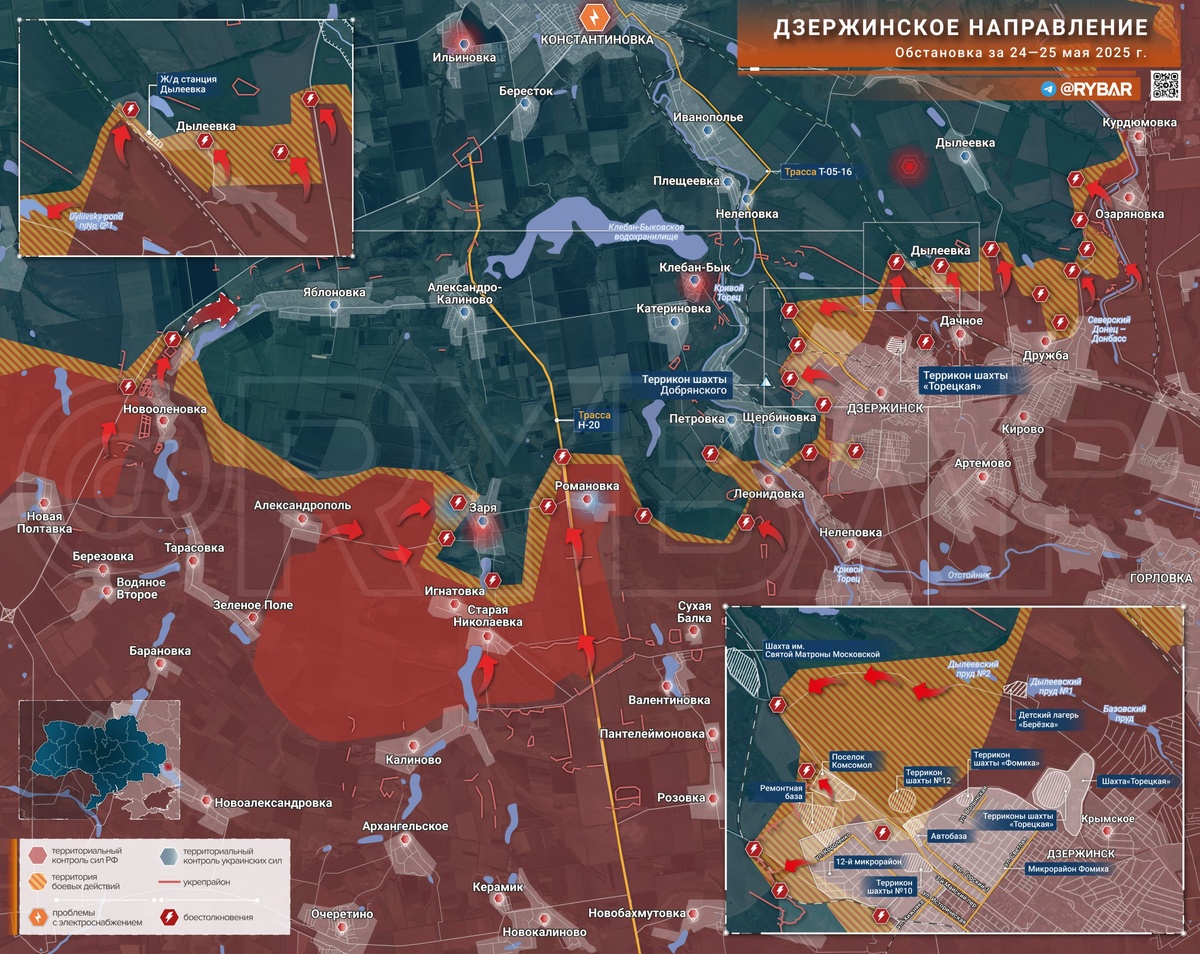Click the settlement dot of Яблоновка

pyautogui.click(x=334, y=305)
